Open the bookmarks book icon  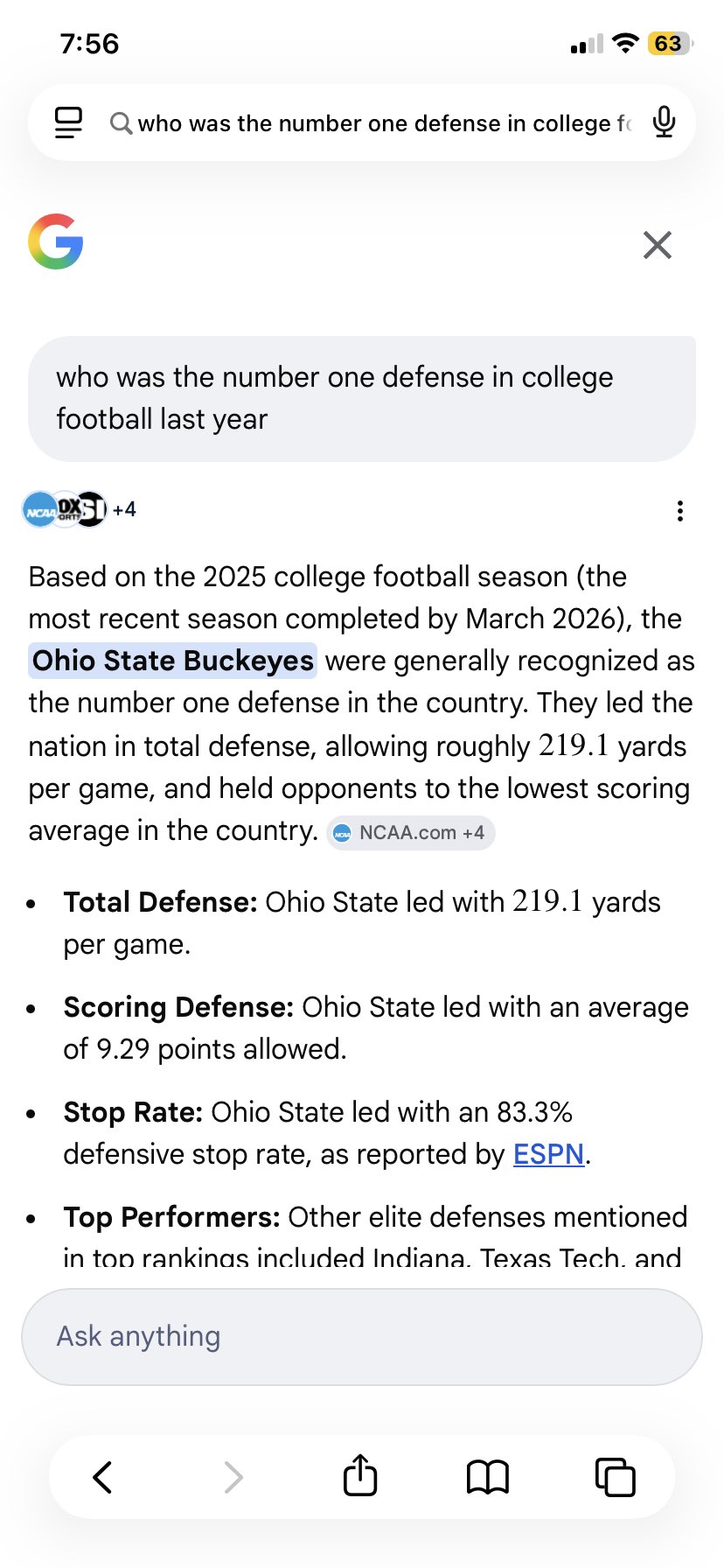pos(487,1477)
